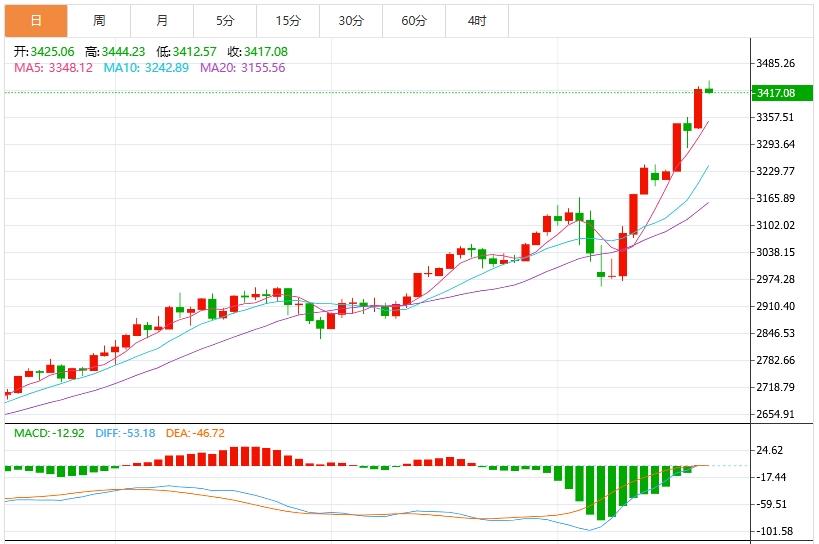Viewport: 819px width, 544px height.
Task: Click the MA5: 3348.12 legend label
Action: pos(53,68)
